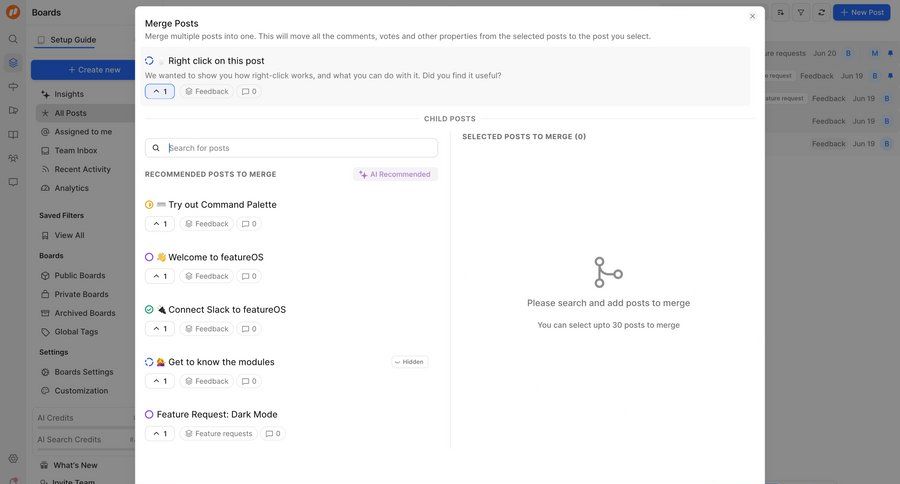Click the New Post button

tap(862, 12)
